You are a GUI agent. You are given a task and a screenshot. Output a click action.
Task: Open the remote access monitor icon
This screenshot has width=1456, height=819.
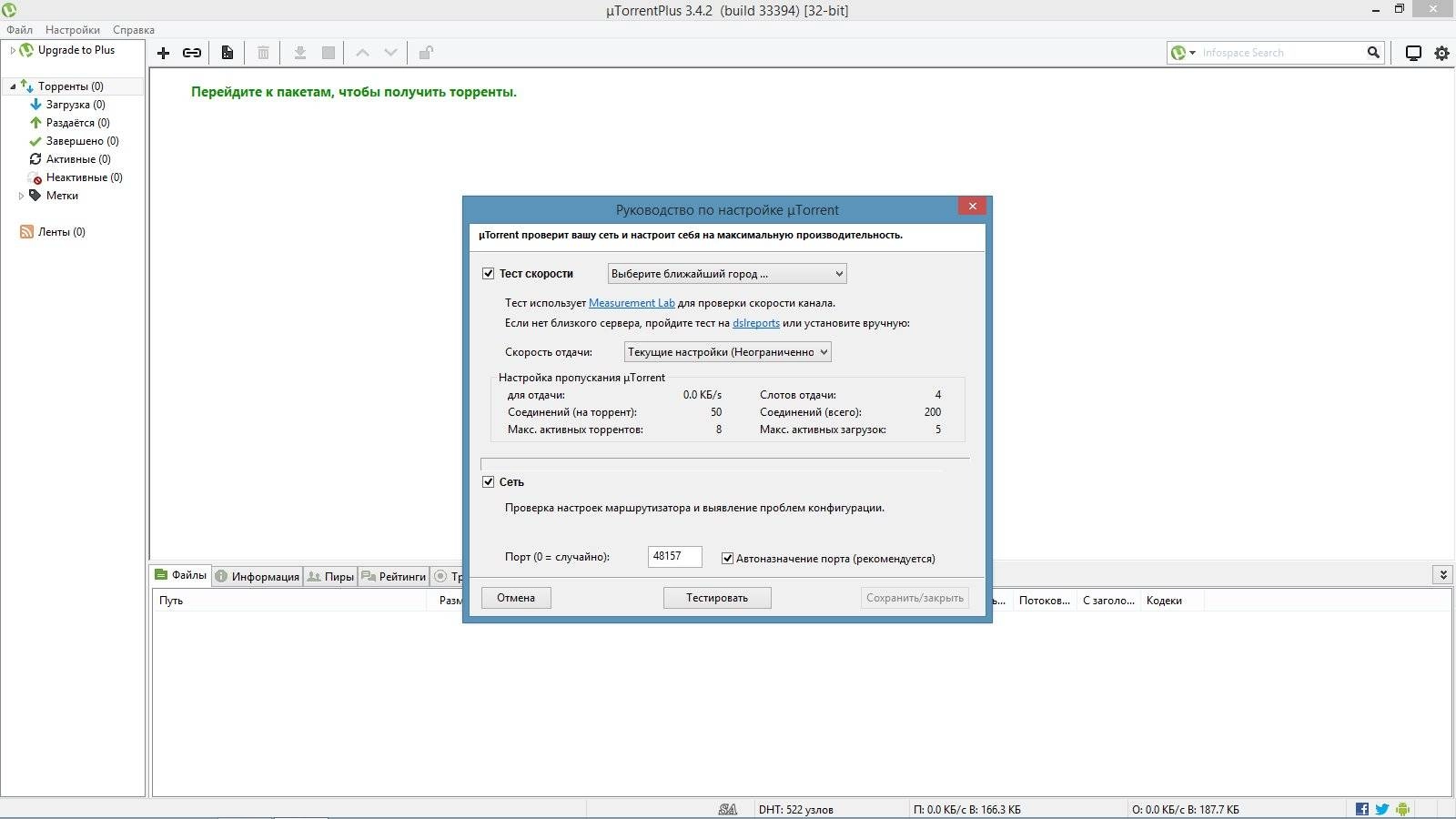[1412, 53]
